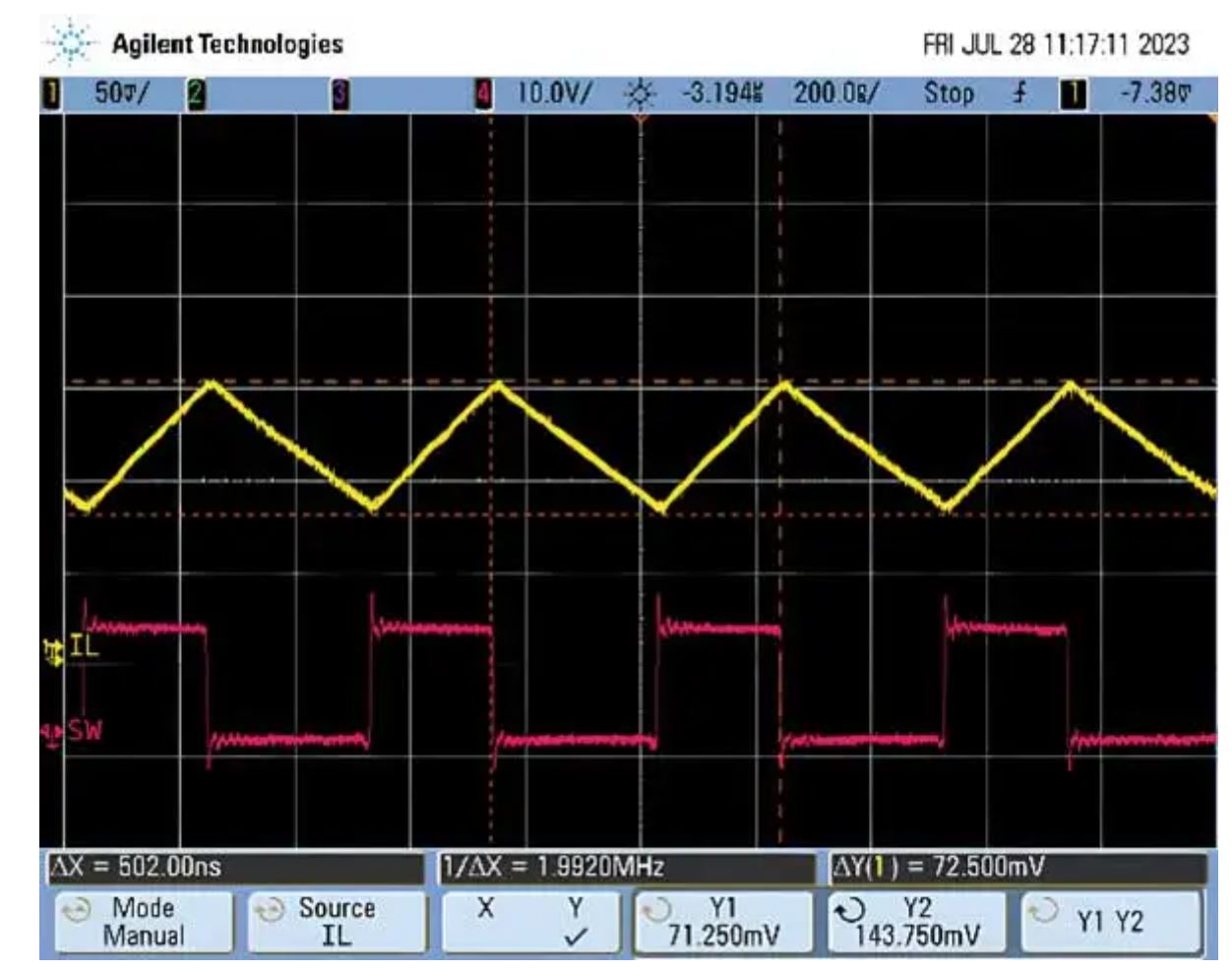Viewport: 1232px width, 970px height.
Task: Click the trigger source 1 badge
Action: tap(1074, 94)
